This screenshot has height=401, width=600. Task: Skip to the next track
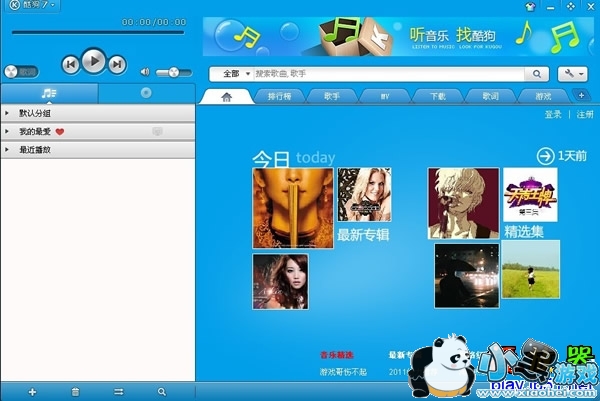coord(117,64)
